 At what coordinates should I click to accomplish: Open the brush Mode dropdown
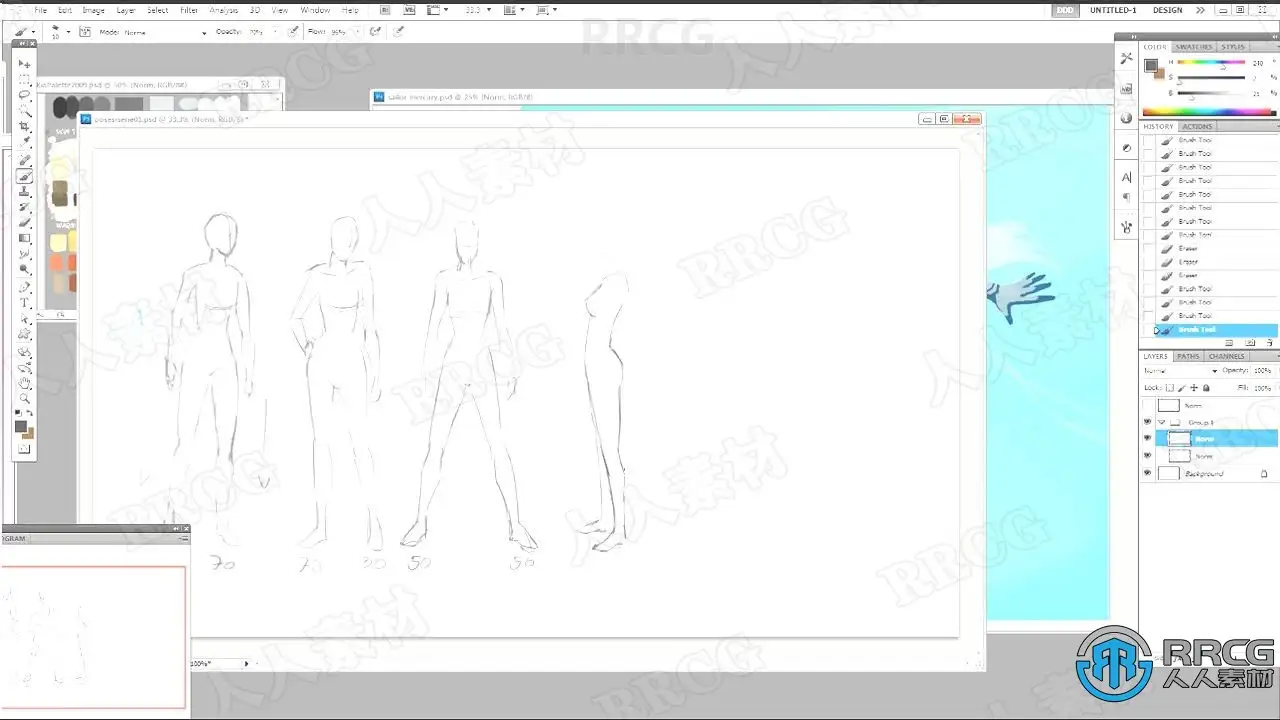(x=166, y=32)
